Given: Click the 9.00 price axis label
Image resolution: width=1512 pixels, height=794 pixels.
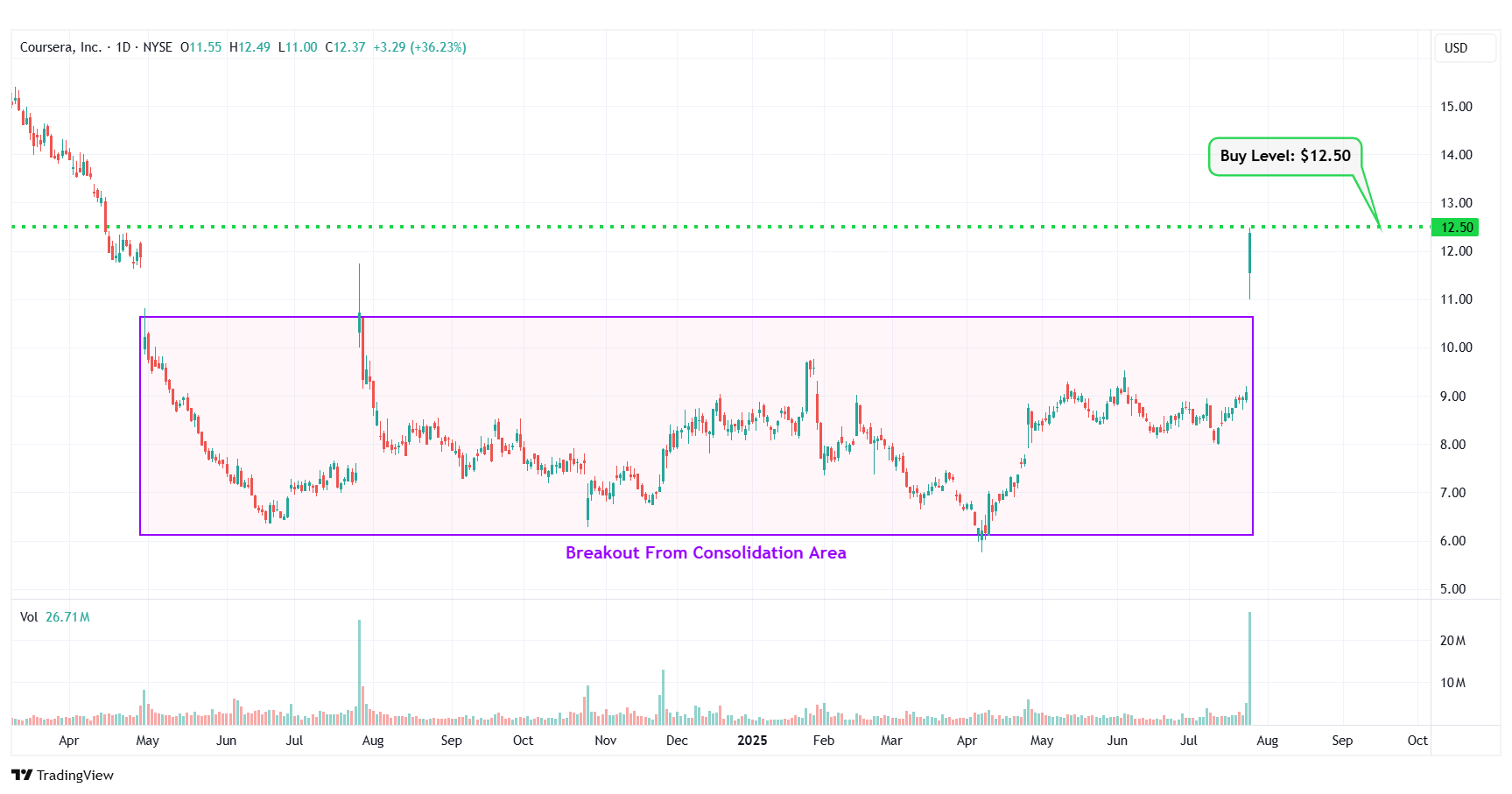Looking at the screenshot, I should 1452,397.
